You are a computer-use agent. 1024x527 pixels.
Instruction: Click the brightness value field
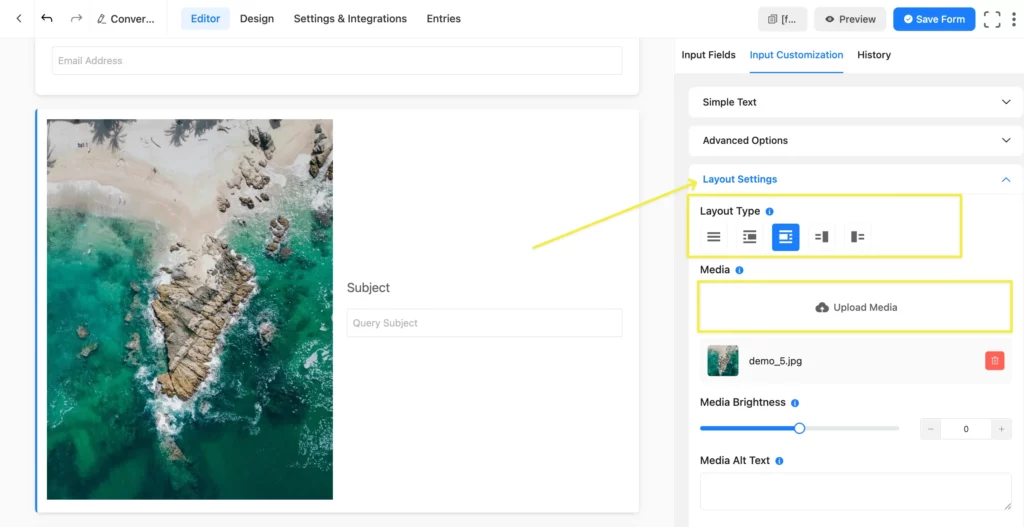click(x=966, y=429)
